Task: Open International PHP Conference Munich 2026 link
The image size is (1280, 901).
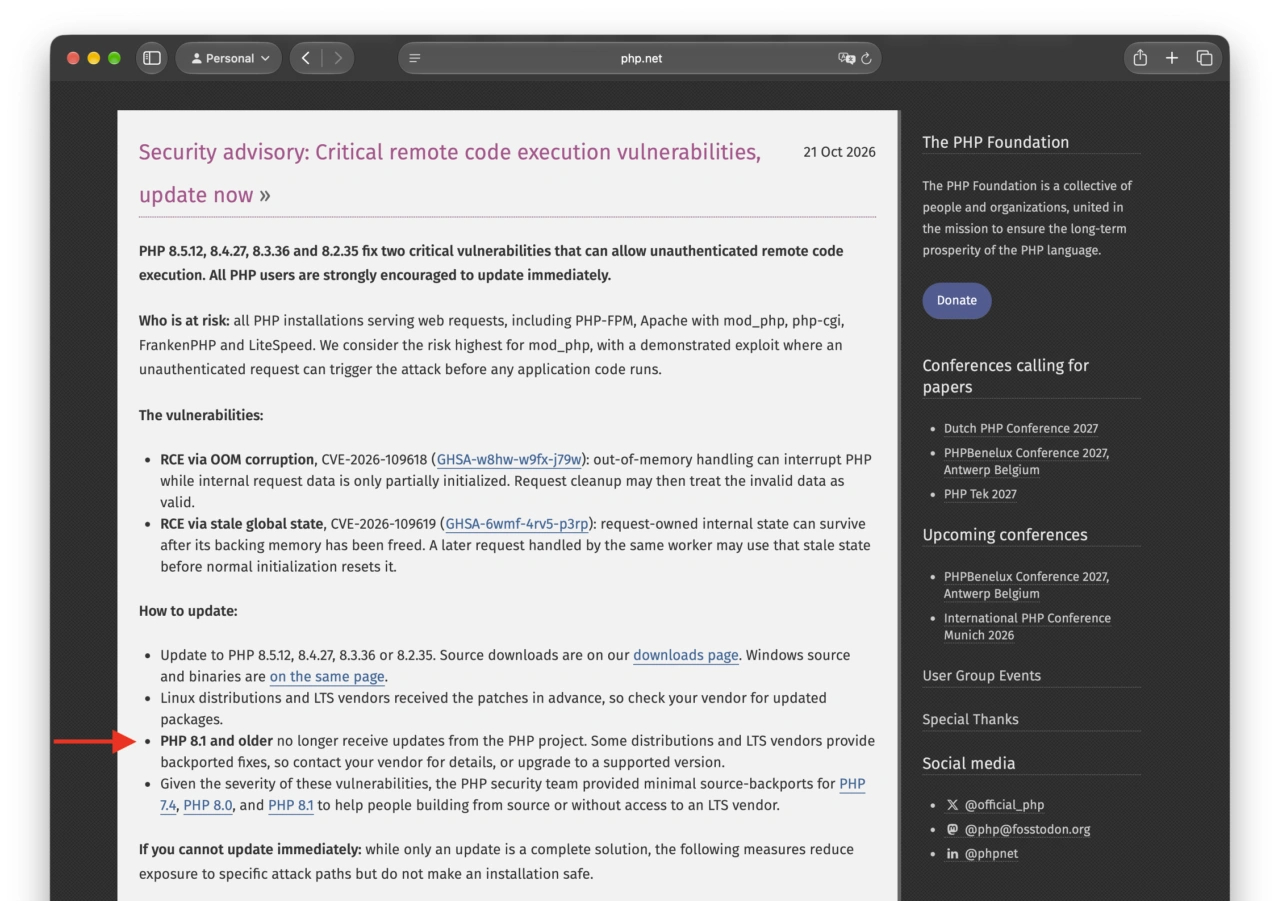Action: coord(1027,627)
